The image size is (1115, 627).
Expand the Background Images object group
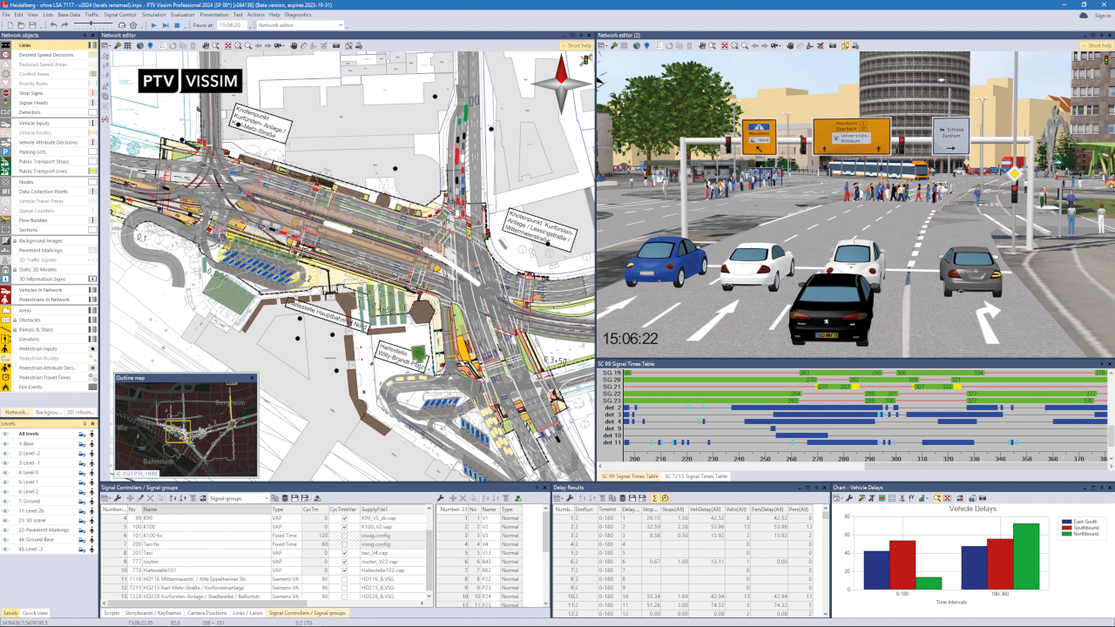pos(14,241)
